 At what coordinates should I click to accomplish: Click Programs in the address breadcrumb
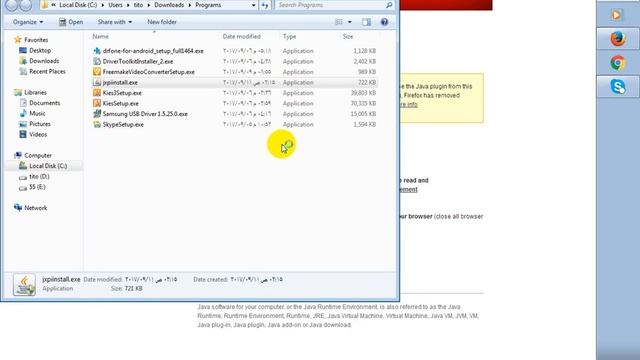208,5
